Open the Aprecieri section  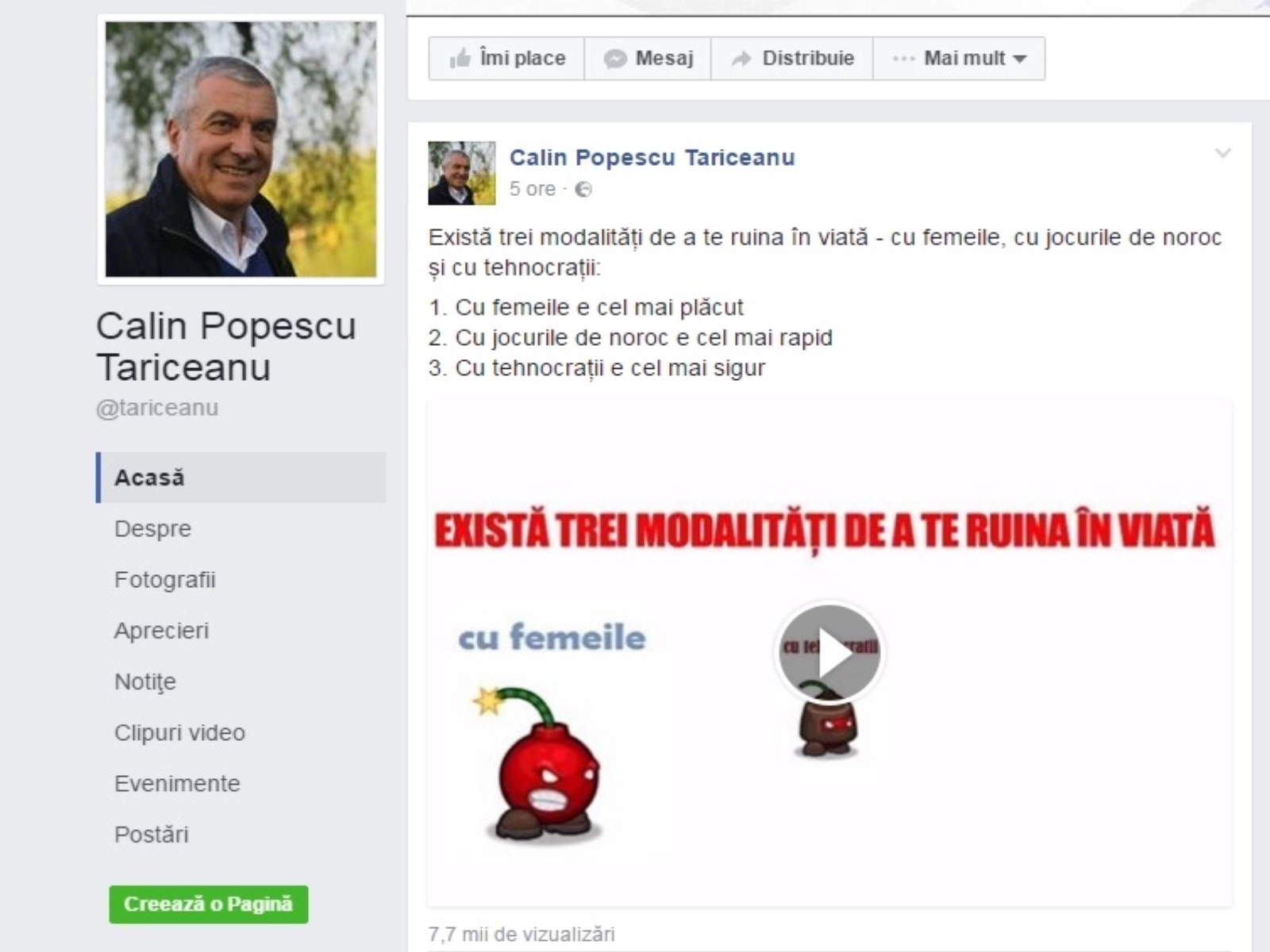(162, 631)
